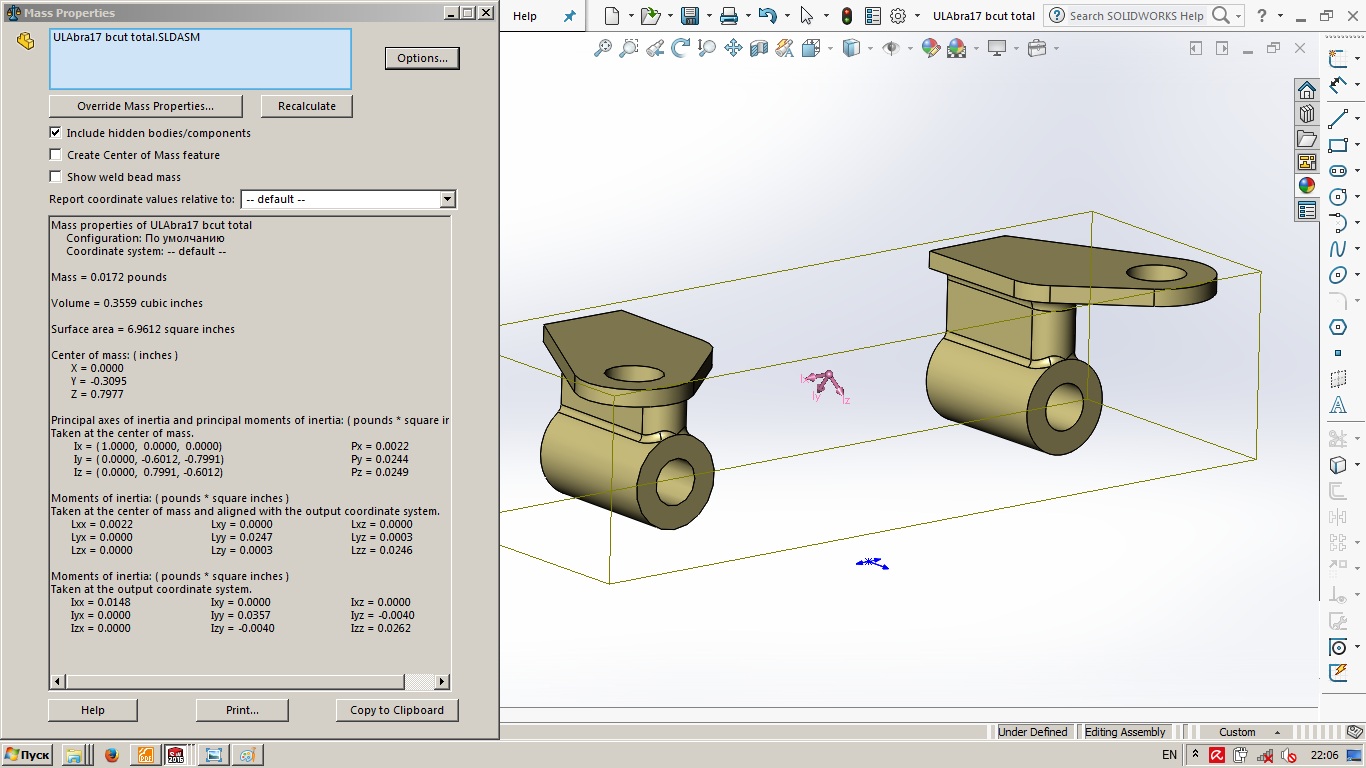This screenshot has height=768, width=1366.
Task: Click the Print... button in Mass Properties
Action: tap(243, 710)
